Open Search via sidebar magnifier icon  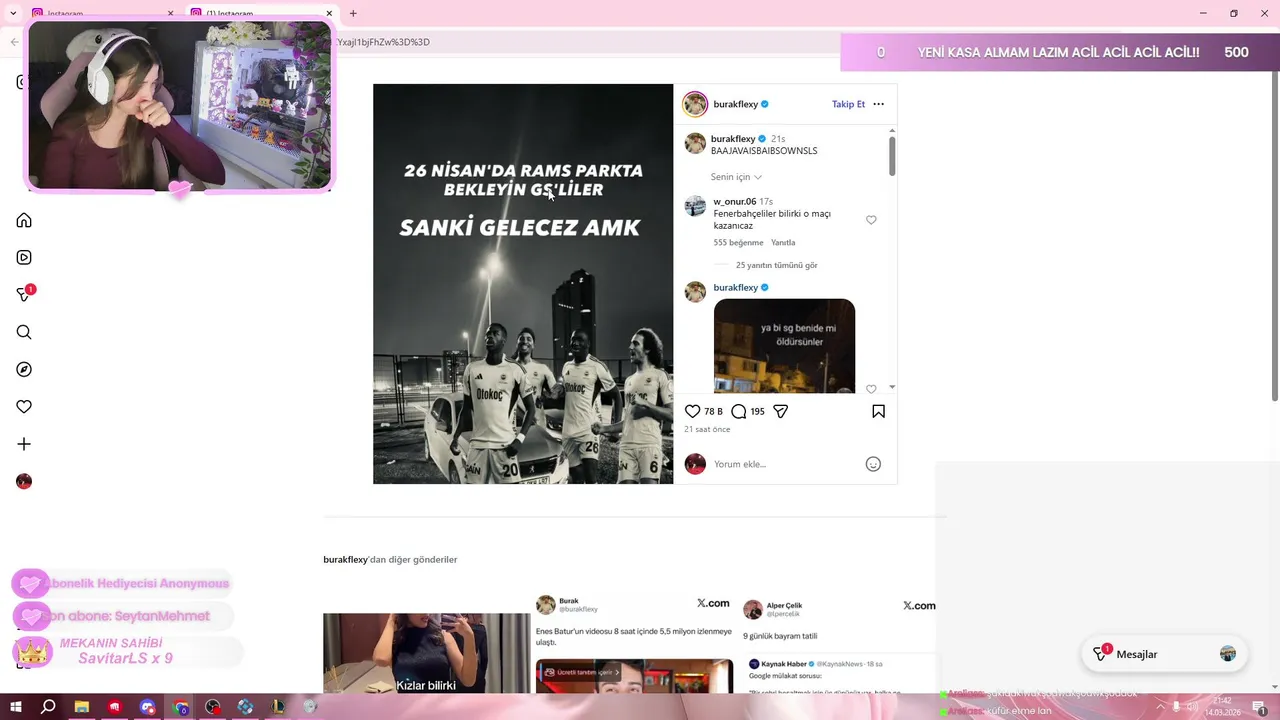24,332
